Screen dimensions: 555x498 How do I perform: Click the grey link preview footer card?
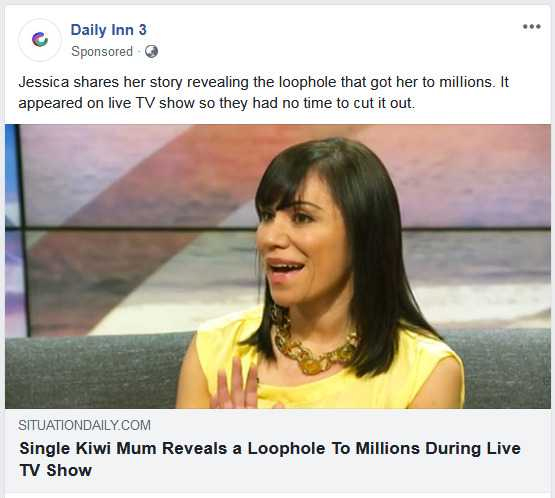coord(278,450)
